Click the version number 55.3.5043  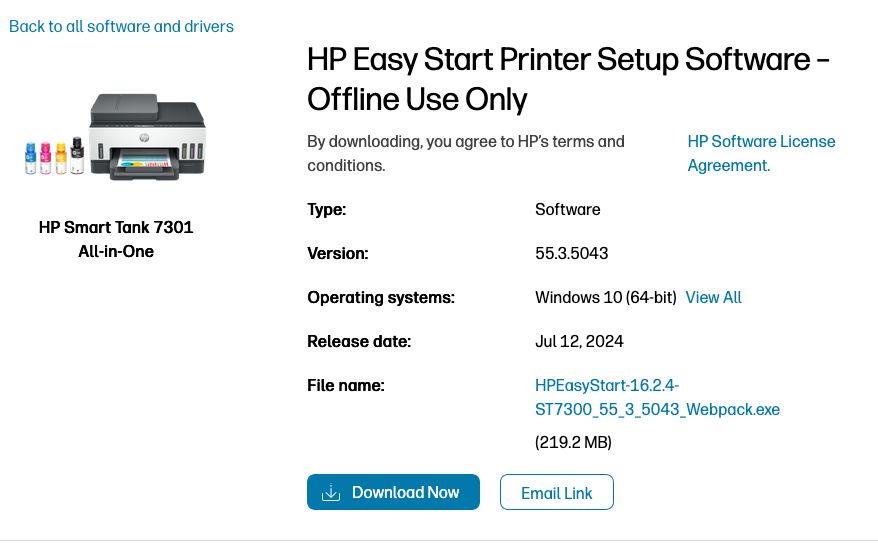click(571, 253)
